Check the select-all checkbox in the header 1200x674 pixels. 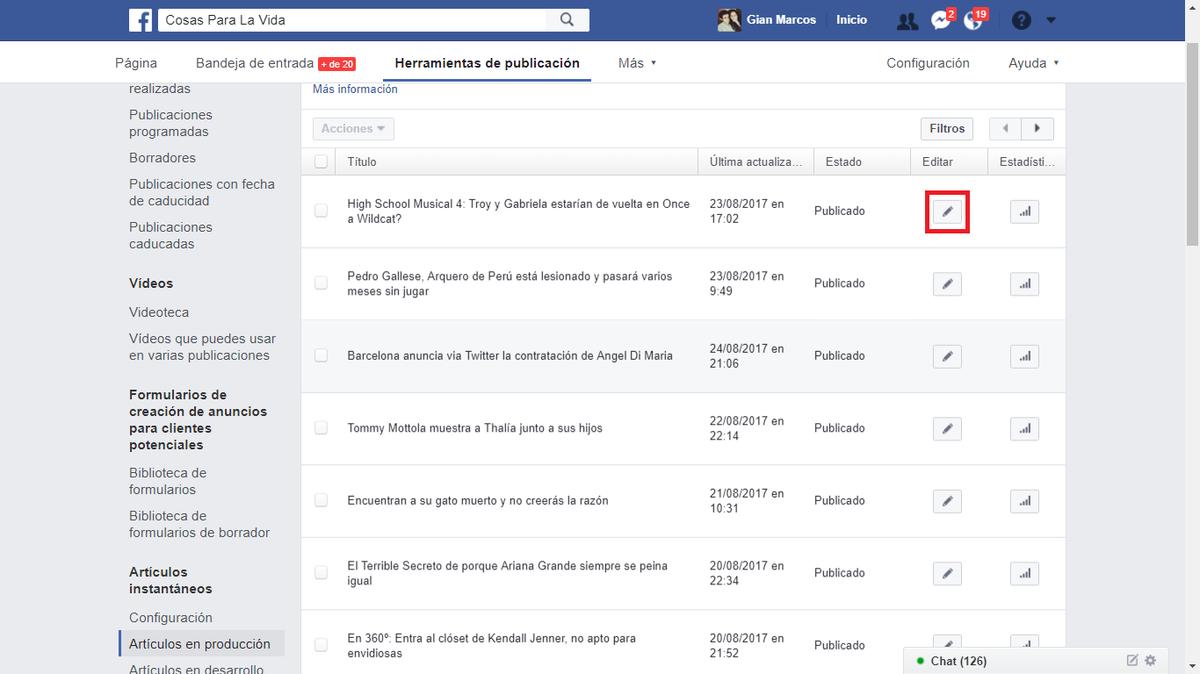click(x=321, y=161)
